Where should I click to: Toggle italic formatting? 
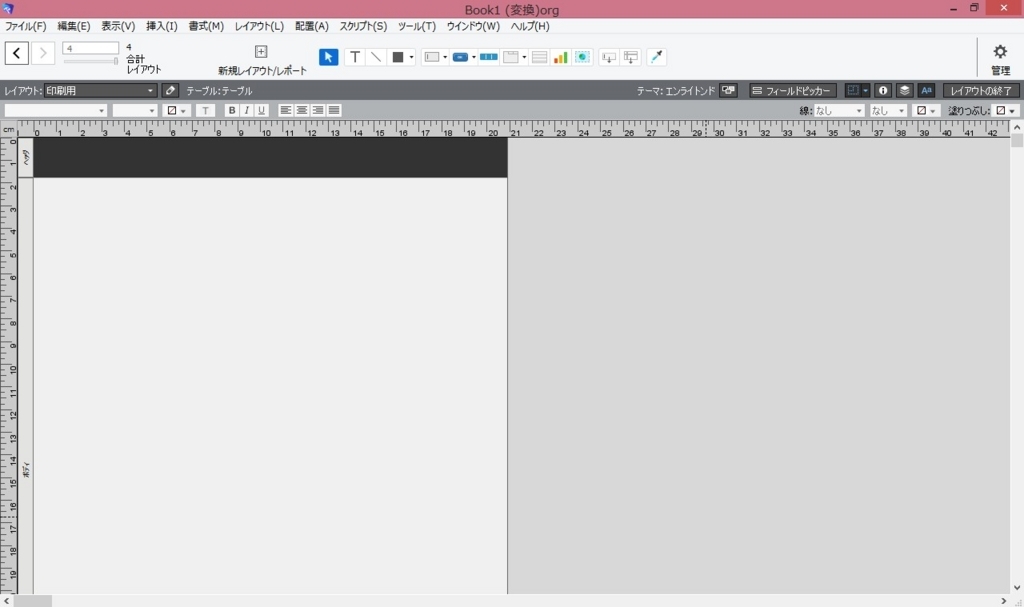(x=247, y=110)
